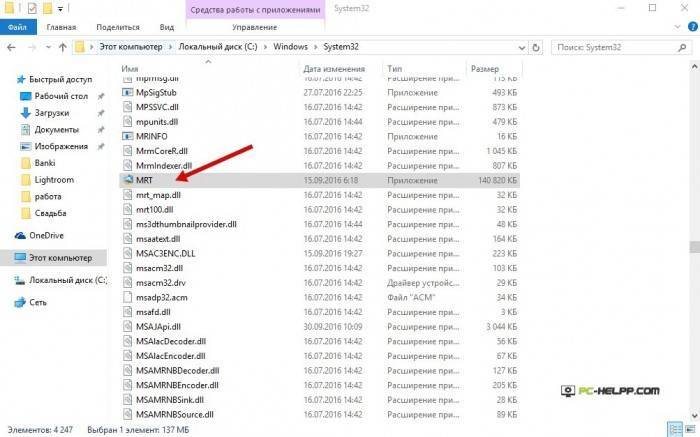
Task: Switch to Details view layout icon
Action: 675,429
